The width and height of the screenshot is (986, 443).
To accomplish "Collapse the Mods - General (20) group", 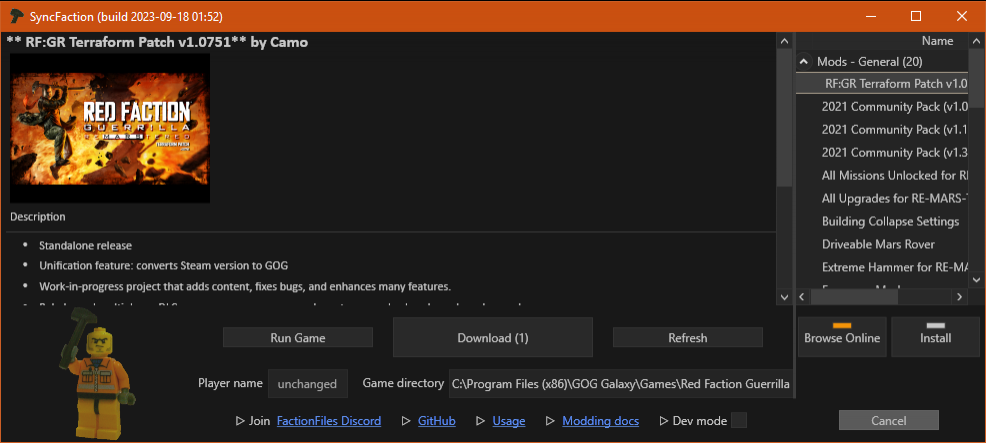I will (804, 61).
